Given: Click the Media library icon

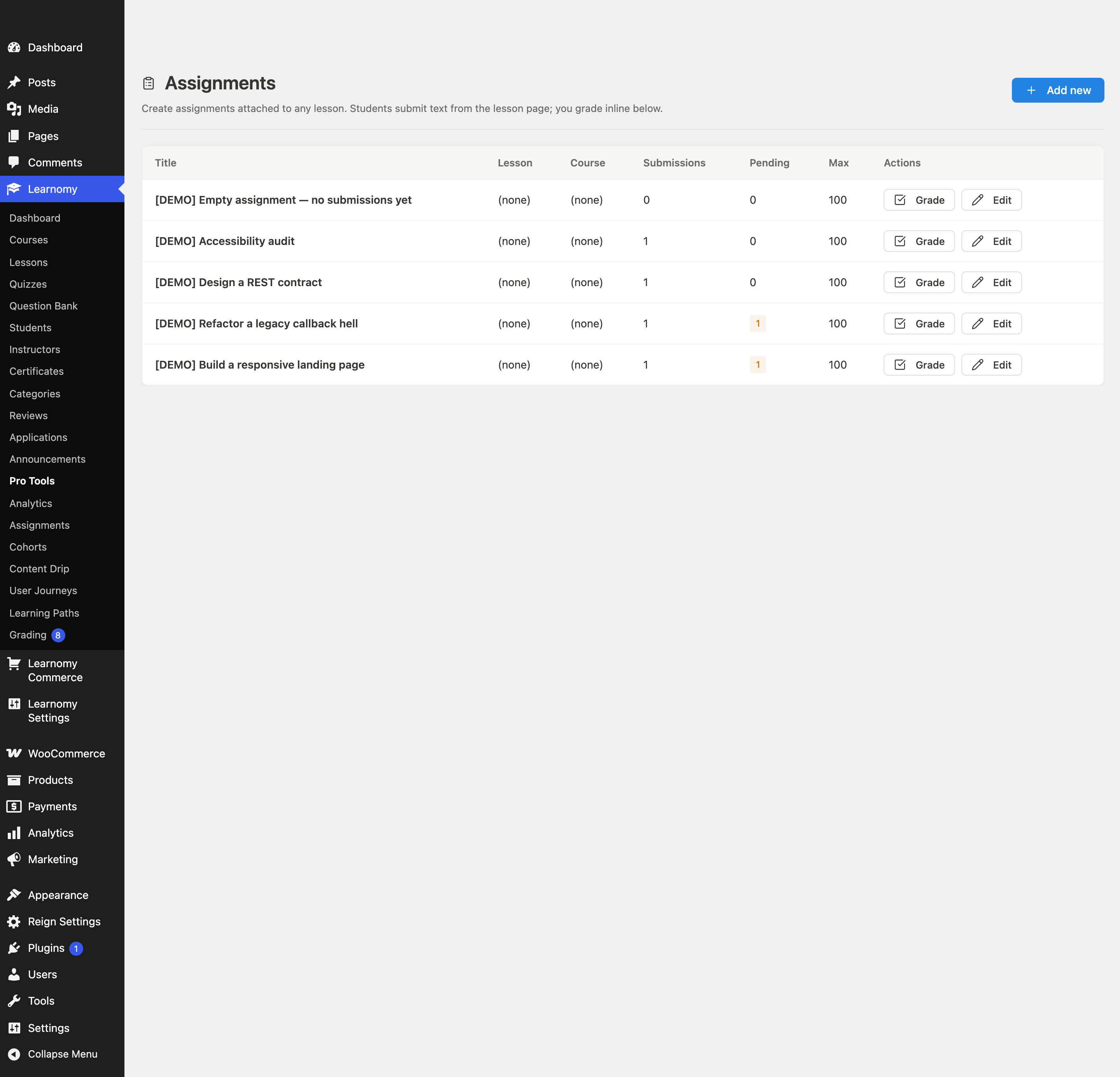Looking at the screenshot, I should pyautogui.click(x=14, y=109).
